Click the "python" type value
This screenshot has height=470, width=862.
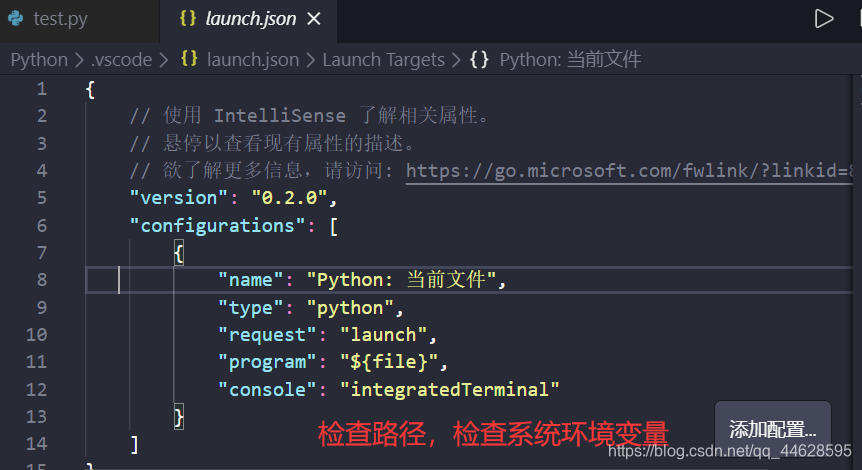(x=350, y=308)
